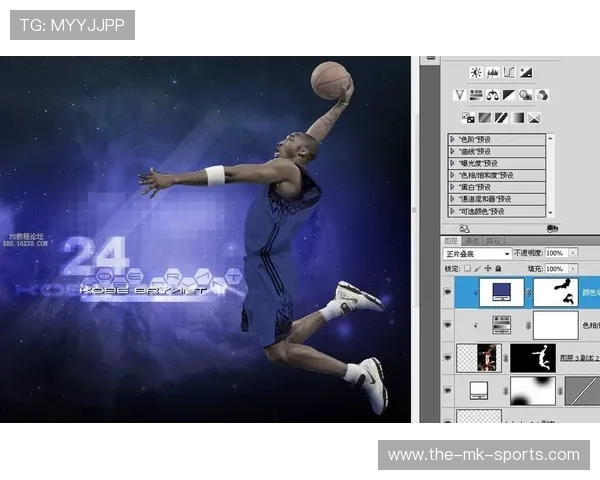Add a Brightness/Contrast adjustment (sun icon)

tap(476, 72)
